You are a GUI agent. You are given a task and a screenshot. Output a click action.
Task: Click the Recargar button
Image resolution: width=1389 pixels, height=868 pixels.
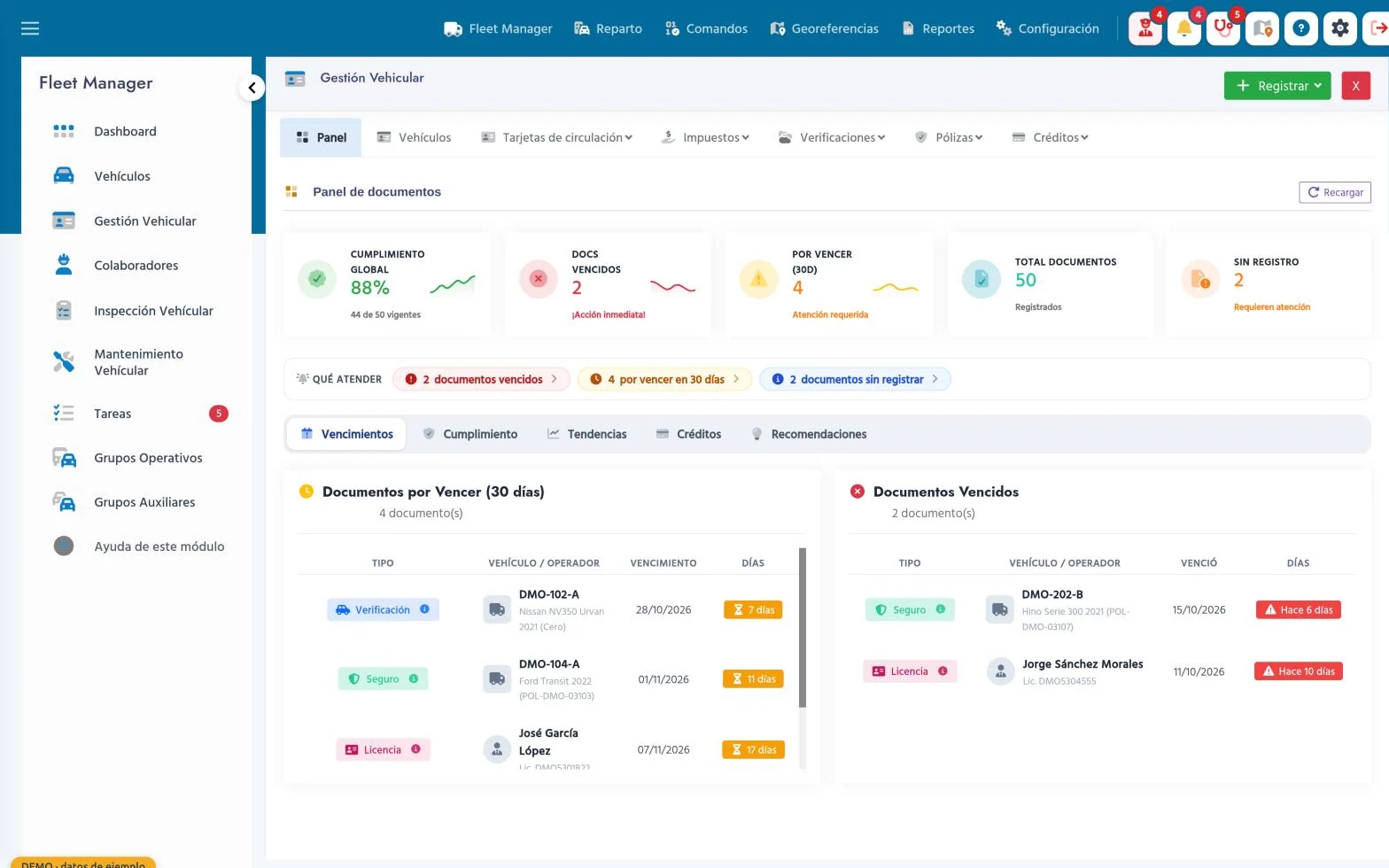coord(1335,192)
